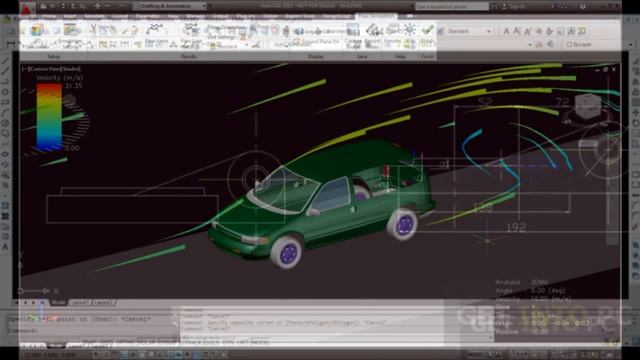The width and height of the screenshot is (640, 360).
Task: Click the line tool icon in left toolbar
Action: coord(5,61)
